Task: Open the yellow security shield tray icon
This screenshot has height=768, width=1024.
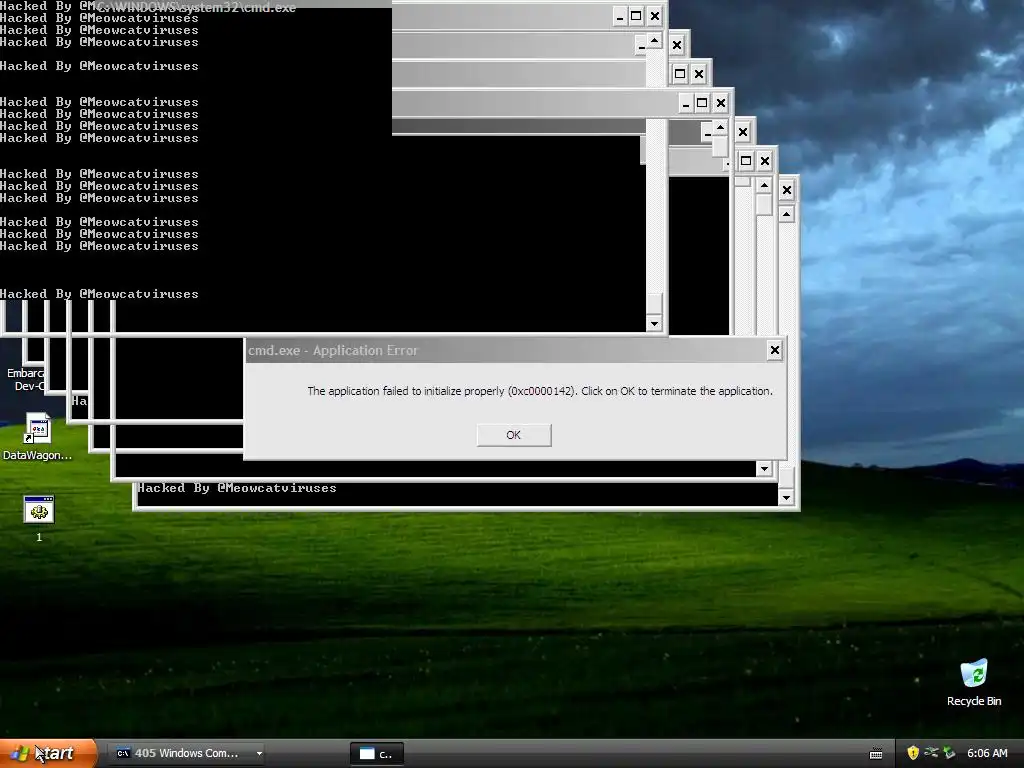Action: (913, 753)
